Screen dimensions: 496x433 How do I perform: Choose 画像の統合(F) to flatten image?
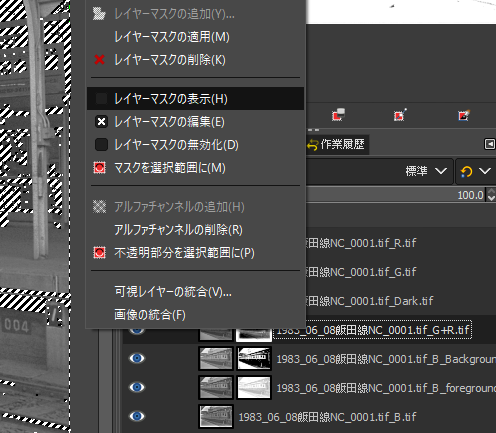tap(195, 315)
